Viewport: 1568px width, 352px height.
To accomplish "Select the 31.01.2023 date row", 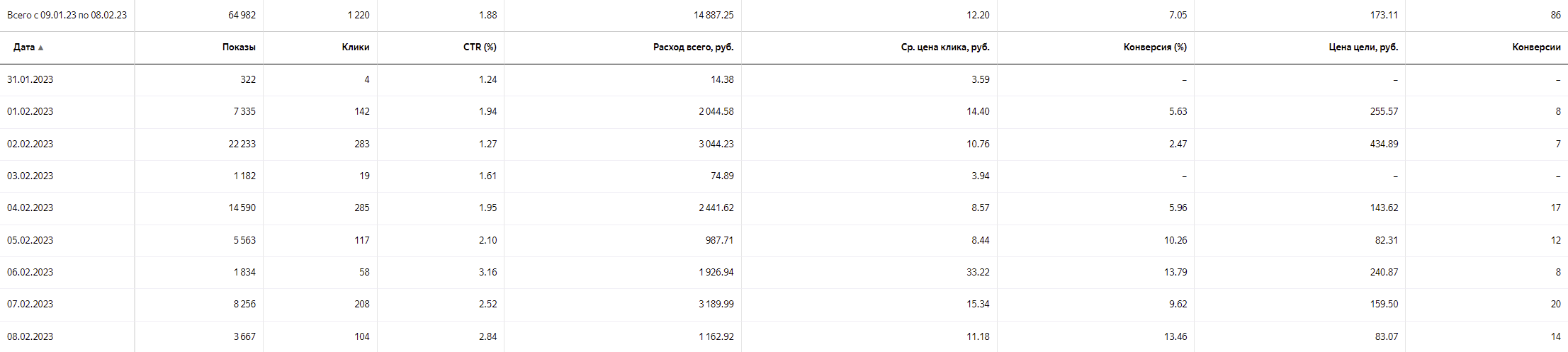I will (30, 80).
